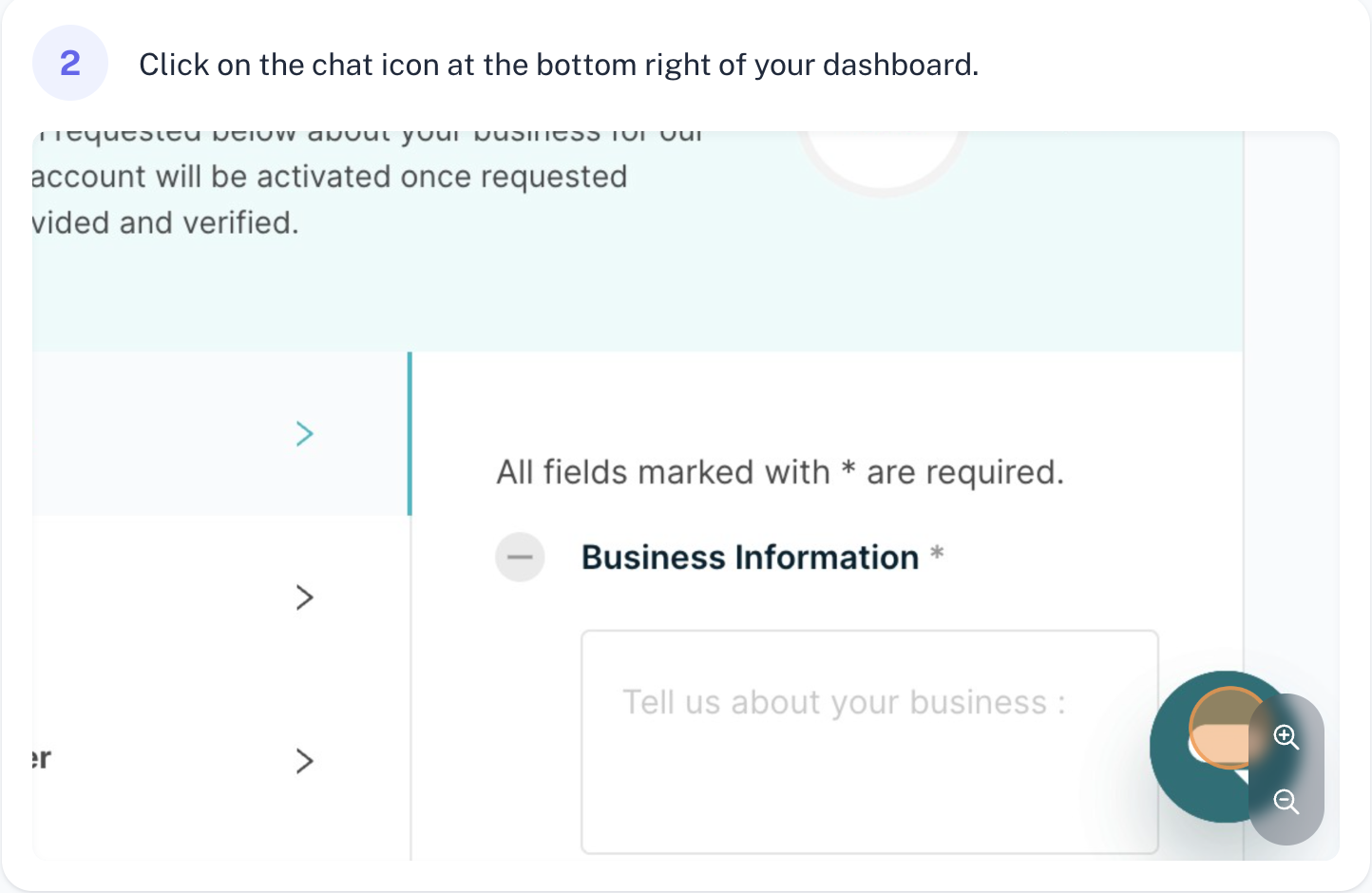The height and width of the screenshot is (893, 1372).
Task: Click the asterisk beside Business Information
Action: (x=937, y=553)
